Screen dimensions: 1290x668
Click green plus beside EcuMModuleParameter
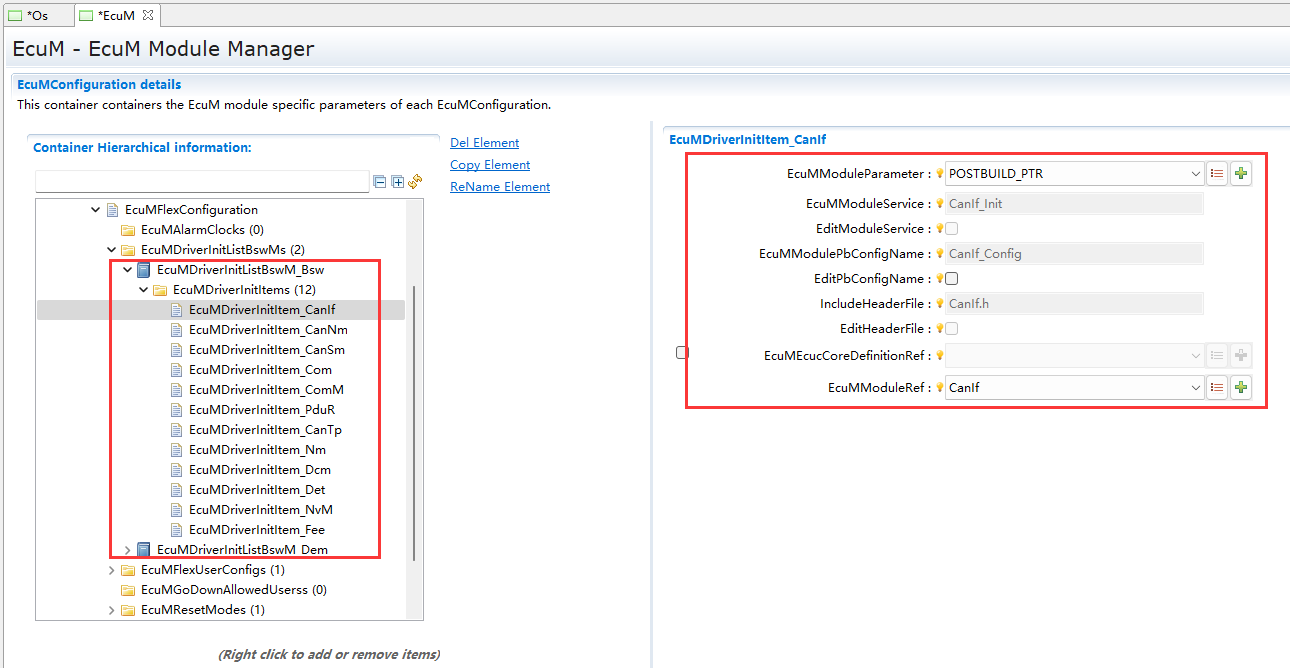tap(1241, 174)
